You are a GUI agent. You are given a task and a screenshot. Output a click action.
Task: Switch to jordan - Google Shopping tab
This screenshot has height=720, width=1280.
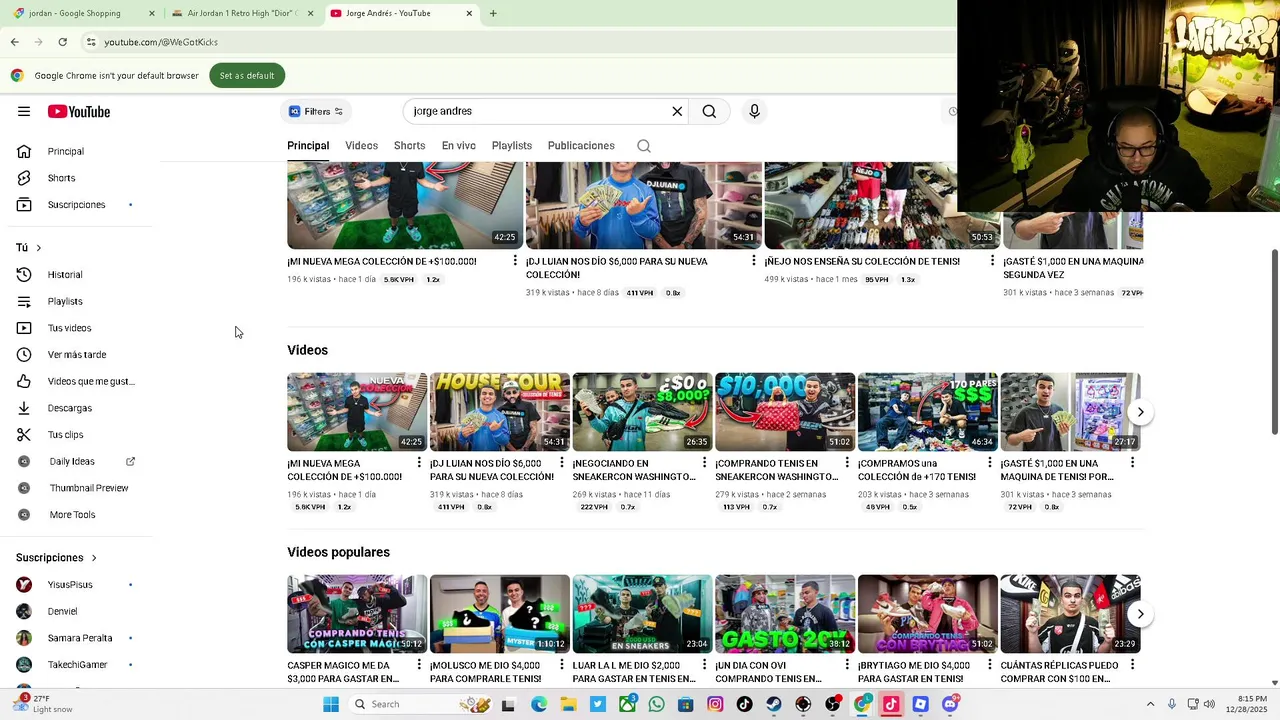80,13
